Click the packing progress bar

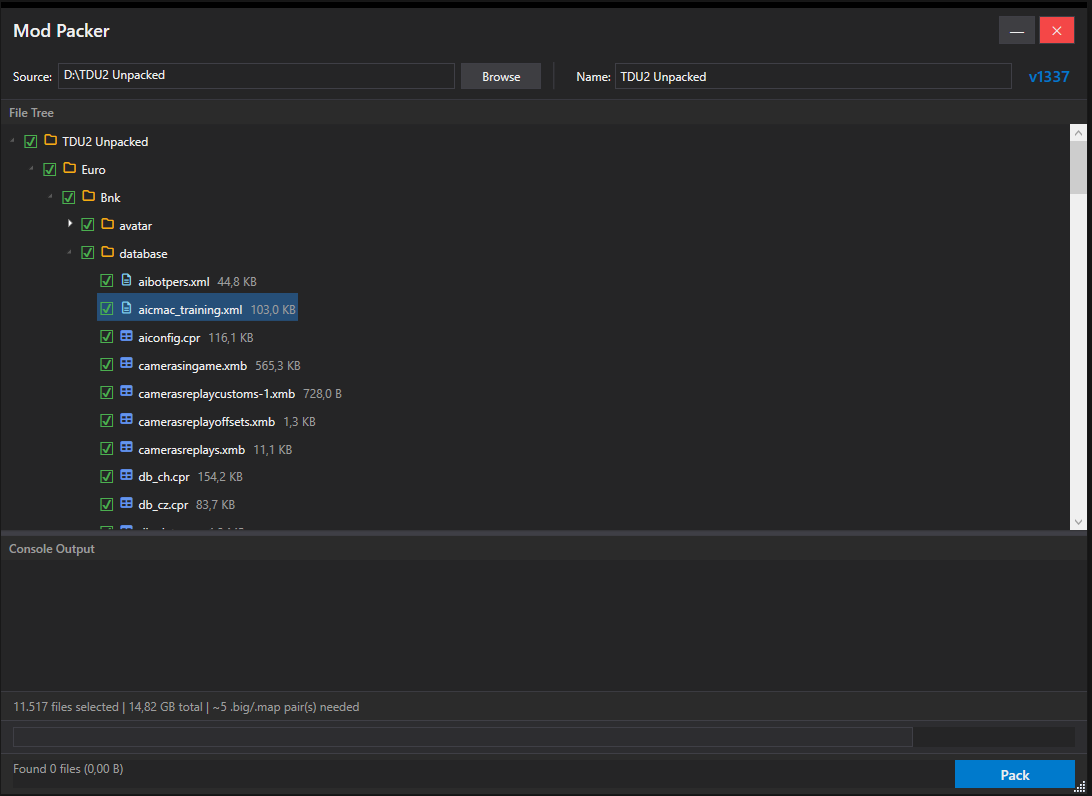[462, 737]
